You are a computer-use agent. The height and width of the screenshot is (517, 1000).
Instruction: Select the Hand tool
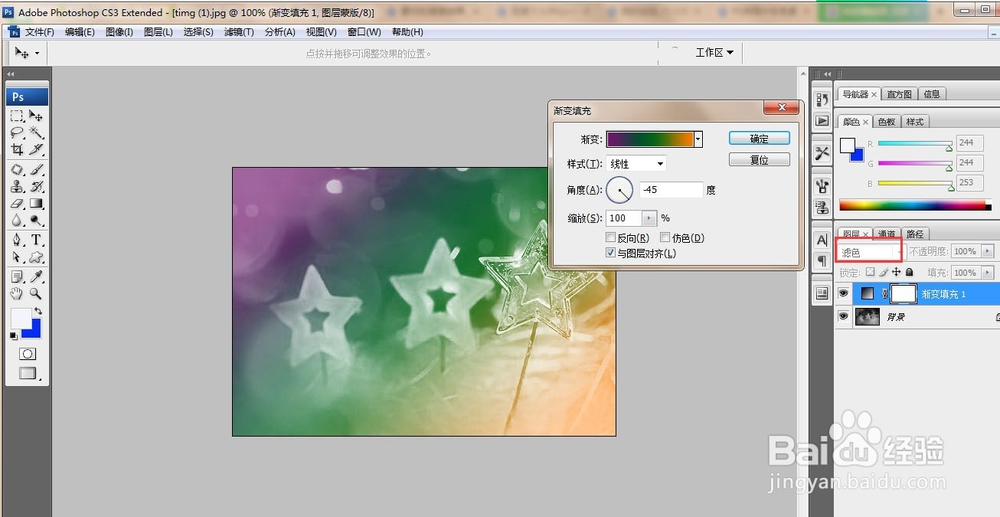pos(17,293)
